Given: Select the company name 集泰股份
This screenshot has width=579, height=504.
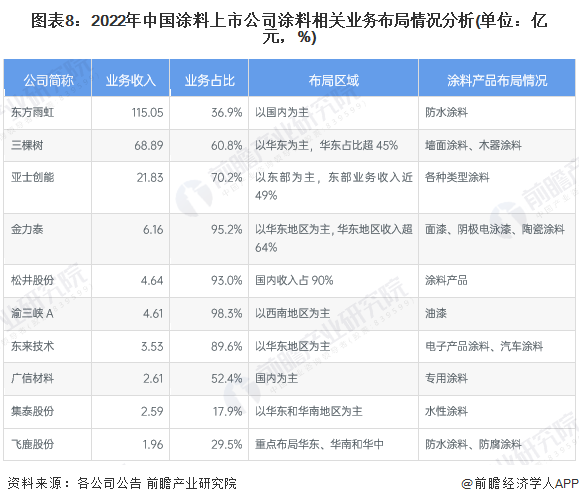Looking at the screenshot, I should (x=32, y=411).
